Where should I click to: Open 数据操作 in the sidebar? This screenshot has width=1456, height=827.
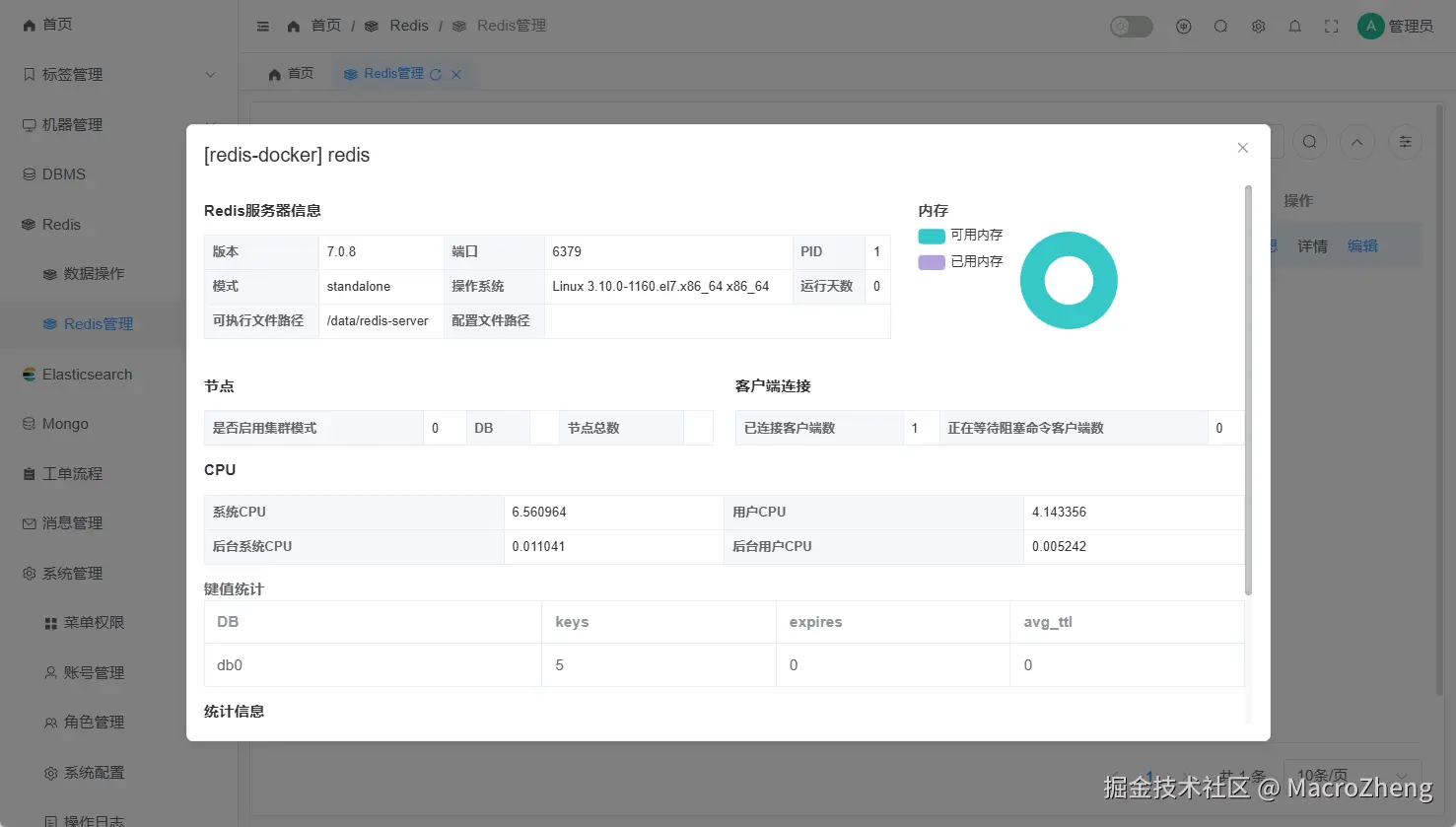coord(94,274)
